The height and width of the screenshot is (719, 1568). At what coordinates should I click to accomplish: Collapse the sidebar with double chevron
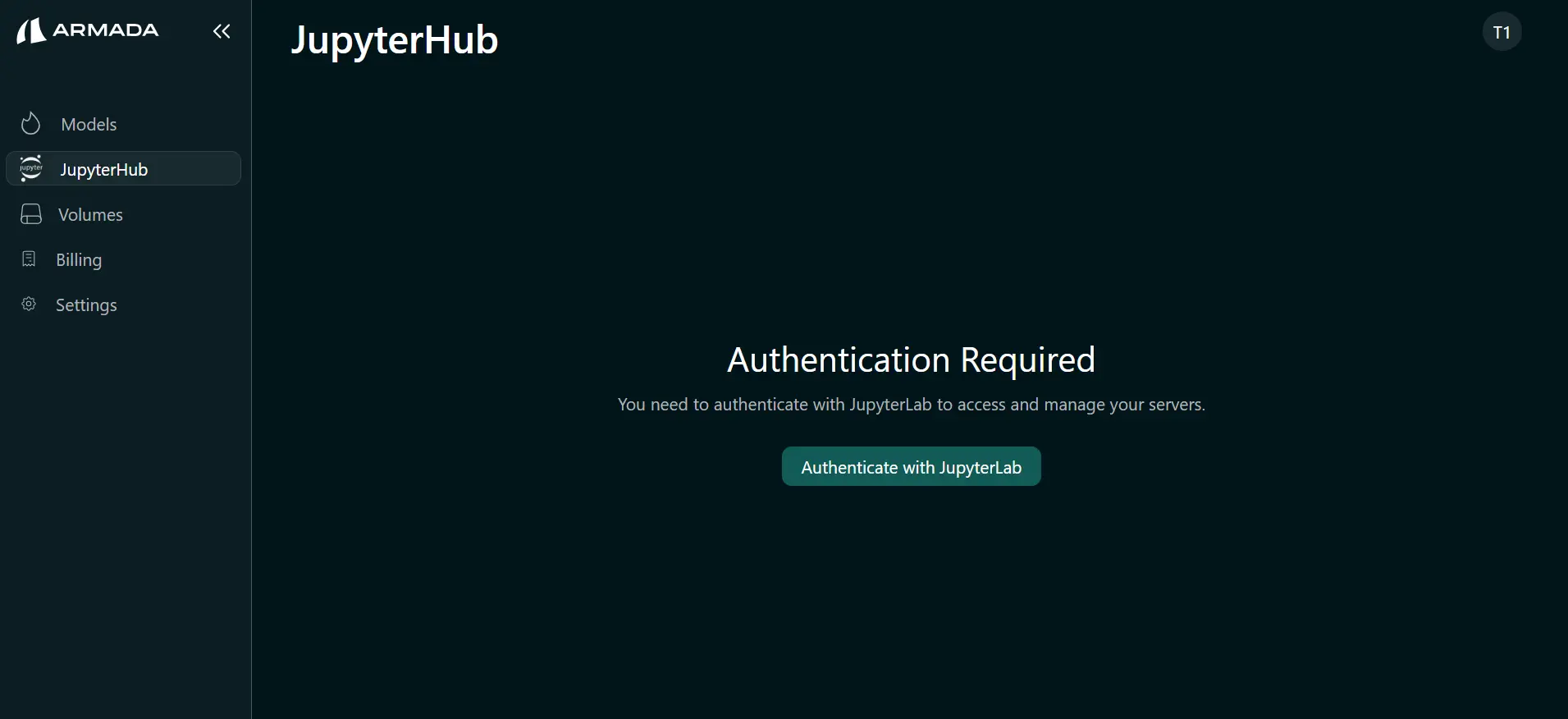(222, 31)
